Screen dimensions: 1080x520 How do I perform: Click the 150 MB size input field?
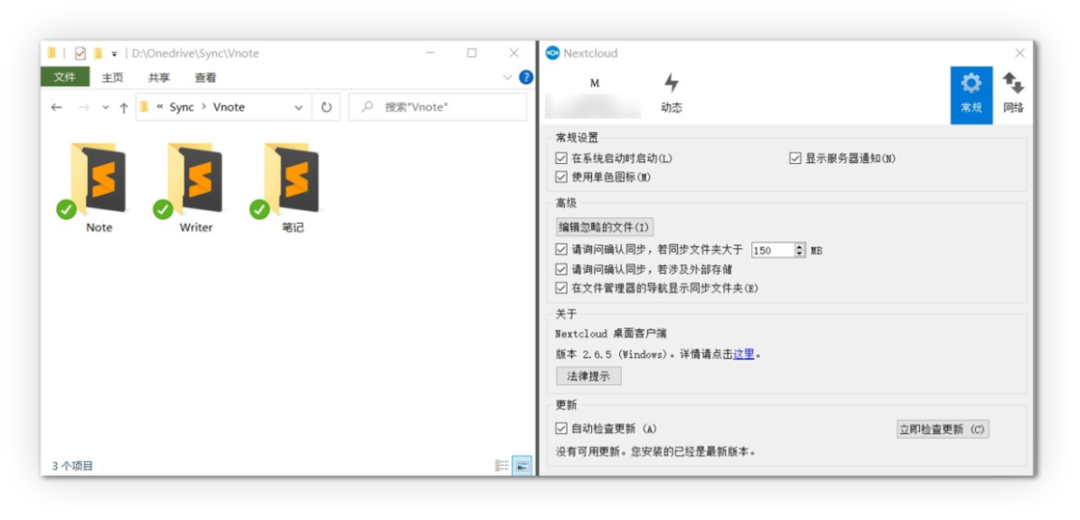772,250
